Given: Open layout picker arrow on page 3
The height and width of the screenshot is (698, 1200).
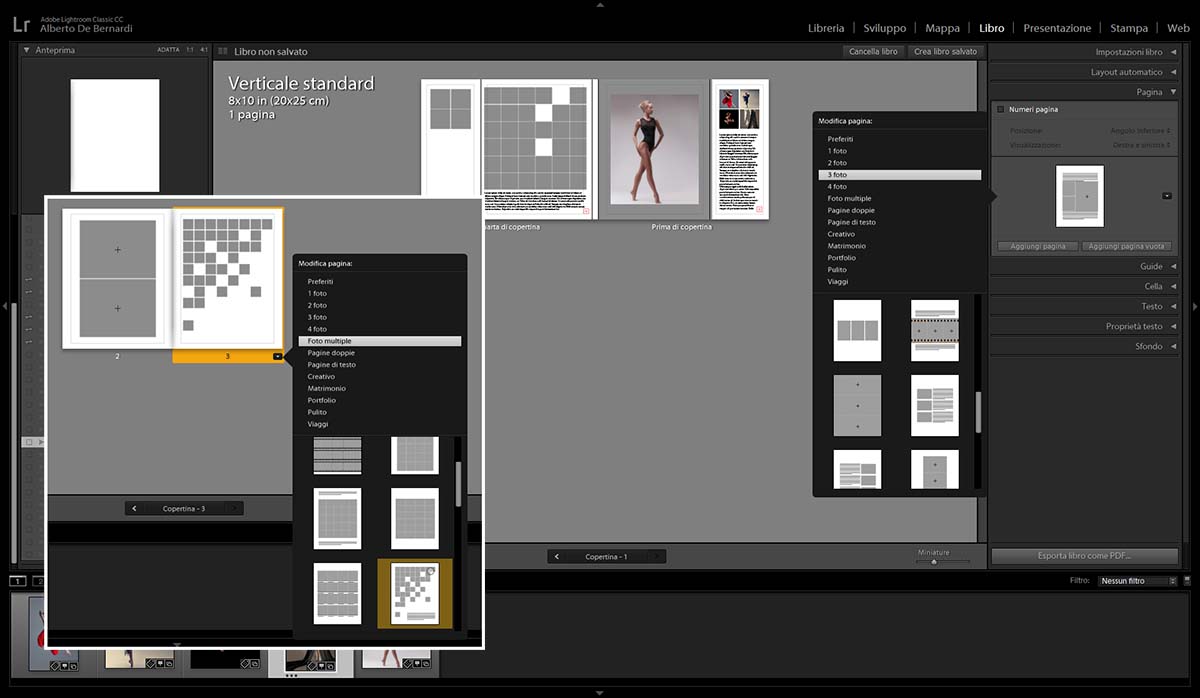Looking at the screenshot, I should pos(277,356).
